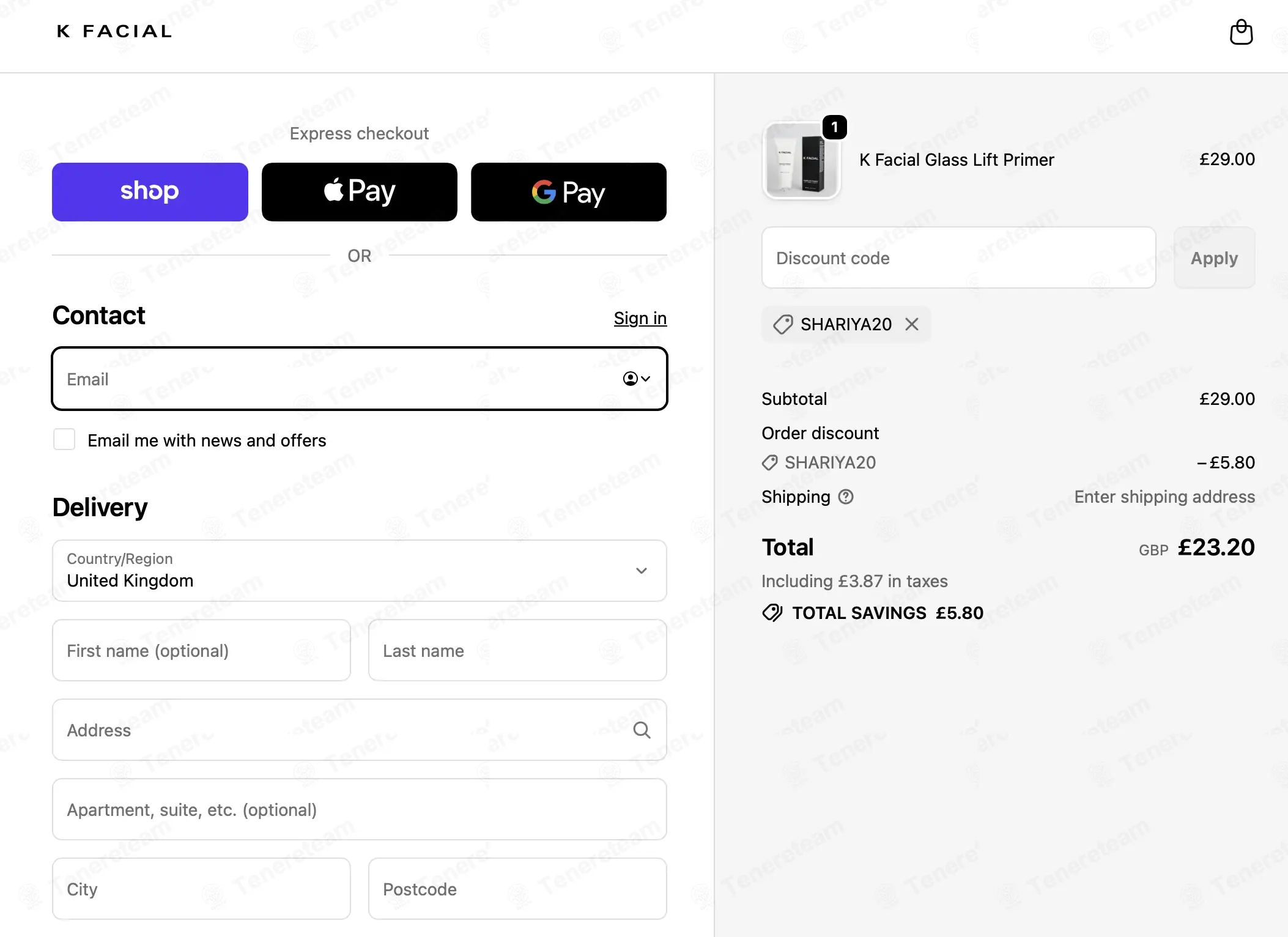Select the total amount £23.20

(x=1216, y=547)
